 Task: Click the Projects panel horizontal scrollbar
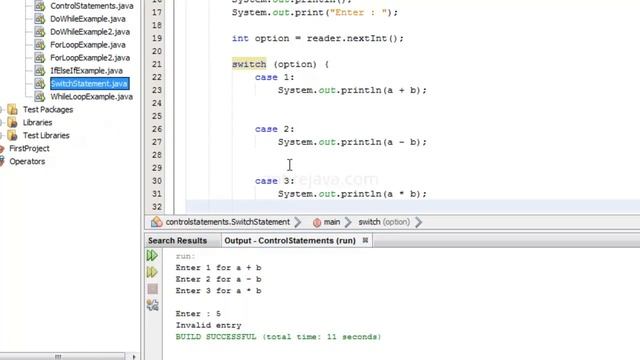62,356
